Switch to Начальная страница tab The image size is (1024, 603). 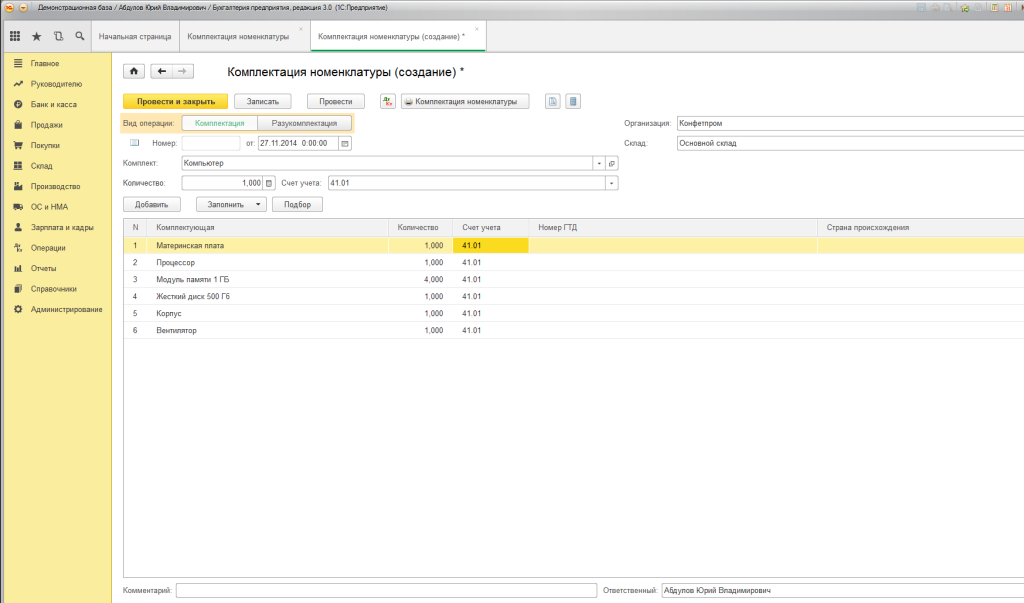pyautogui.click(x=135, y=37)
